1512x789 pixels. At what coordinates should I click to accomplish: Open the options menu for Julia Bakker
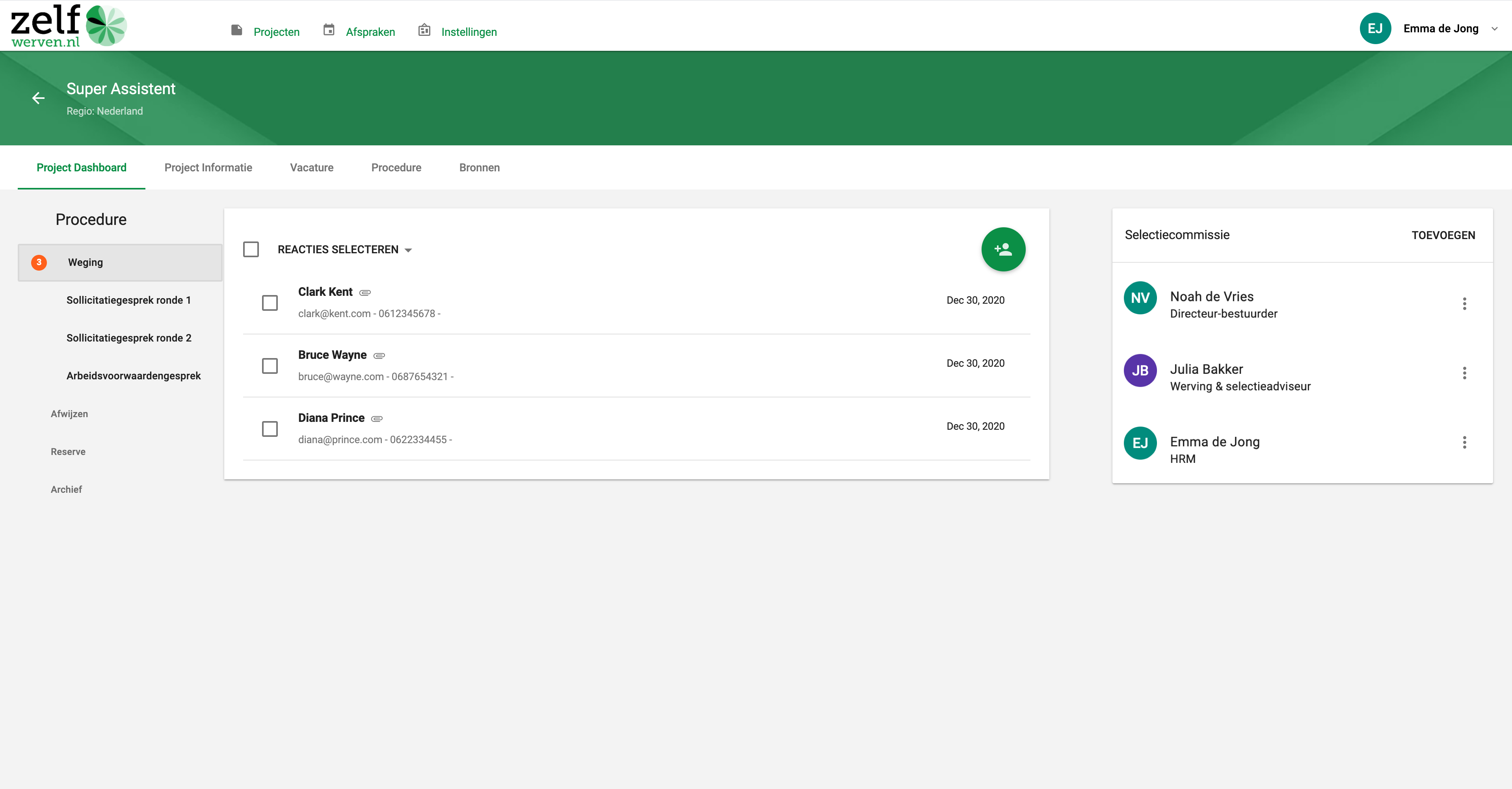pos(1464,373)
